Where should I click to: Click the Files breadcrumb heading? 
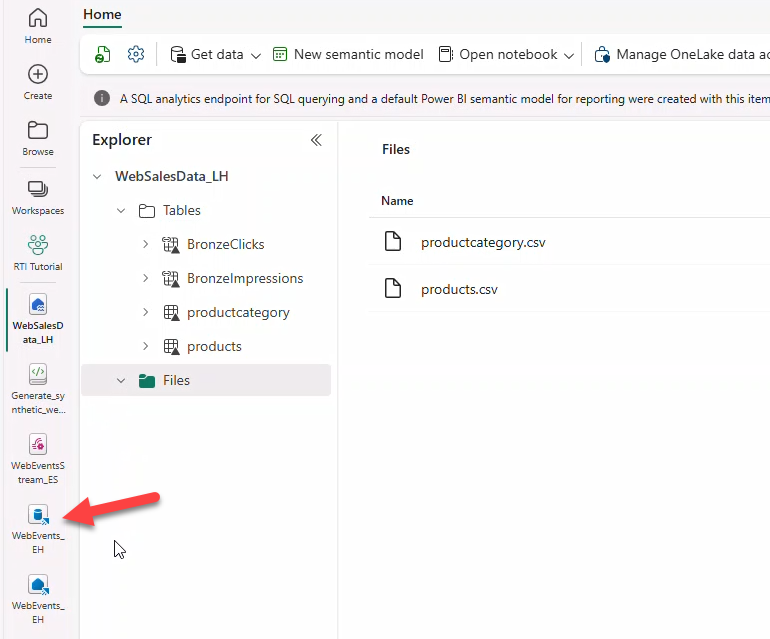(x=396, y=149)
